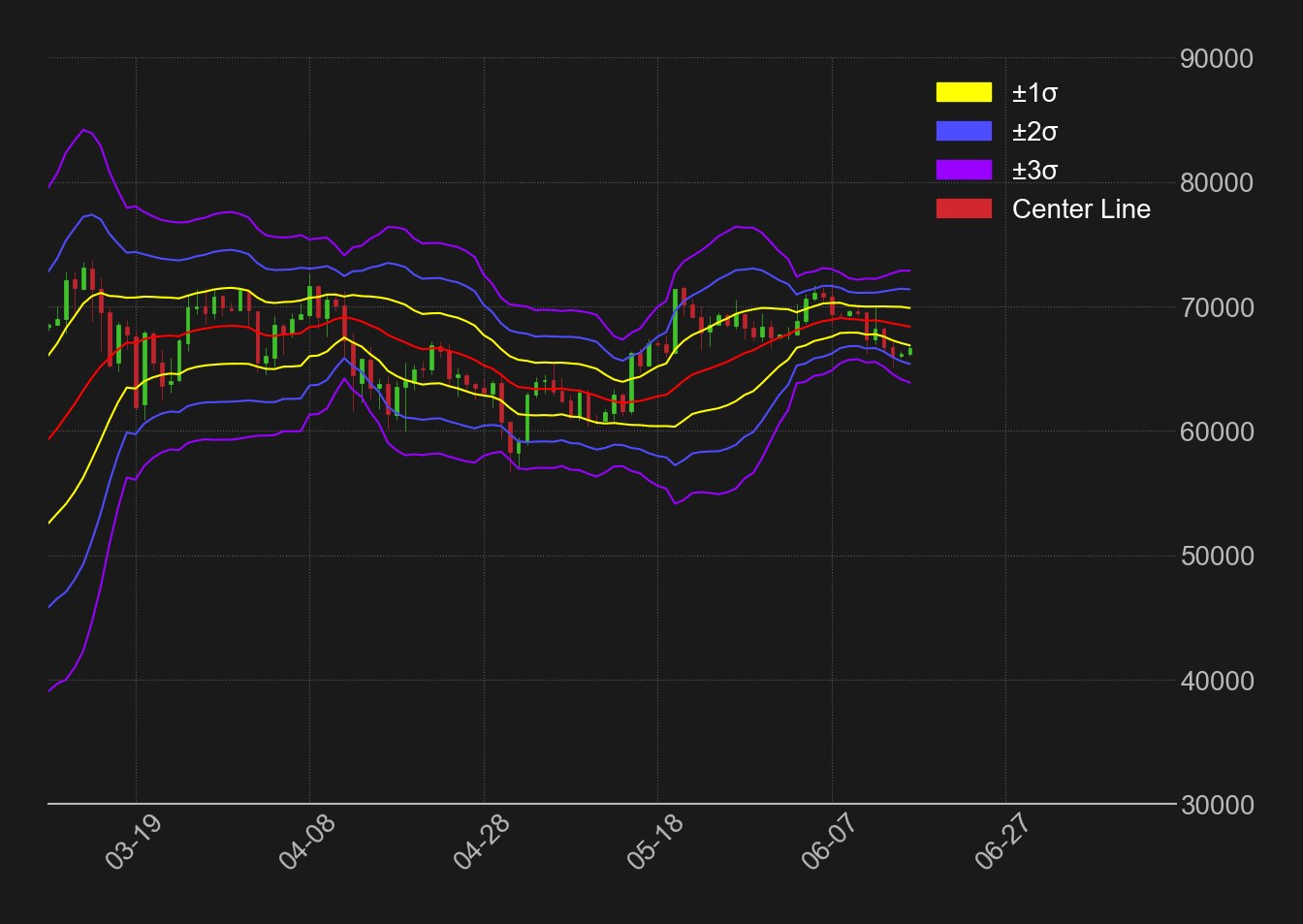The image size is (1303, 924).
Task: Toggle the ±3σ legend text label
Action: [1034, 171]
